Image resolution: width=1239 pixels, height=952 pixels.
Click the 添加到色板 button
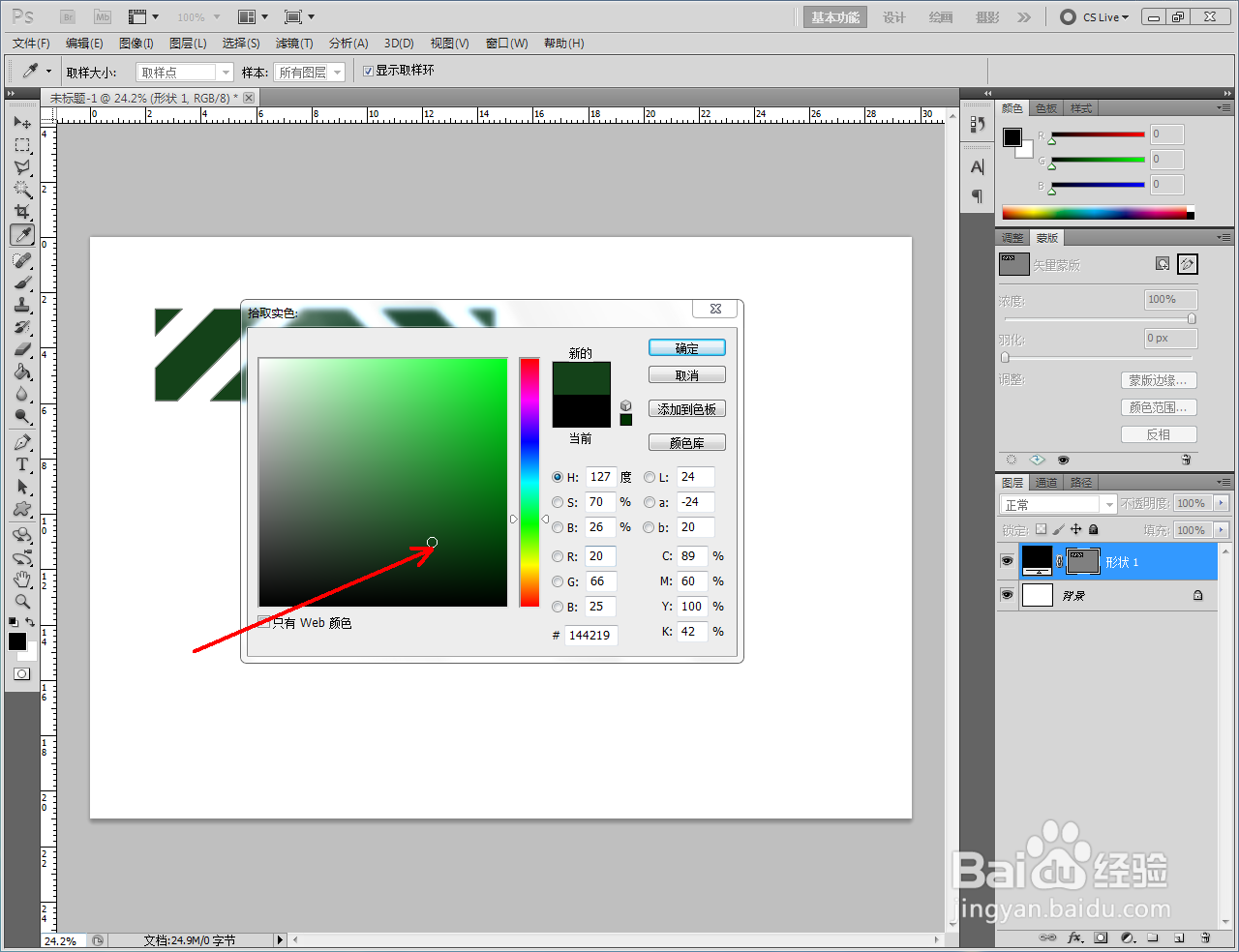coord(686,409)
